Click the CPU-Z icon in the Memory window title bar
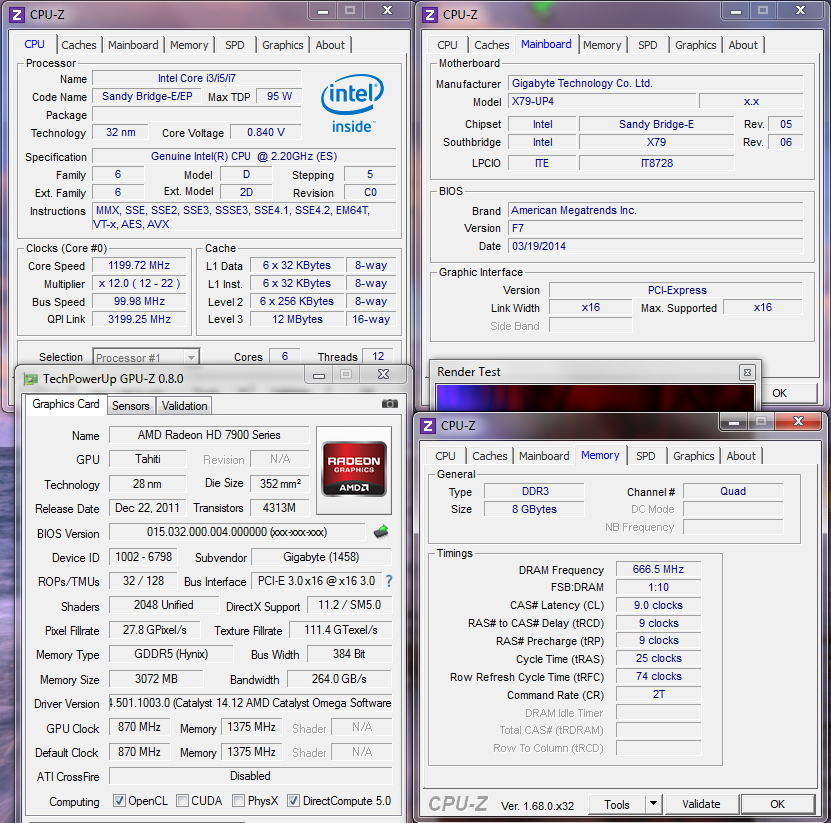The height and width of the screenshot is (823, 831). coord(428,426)
